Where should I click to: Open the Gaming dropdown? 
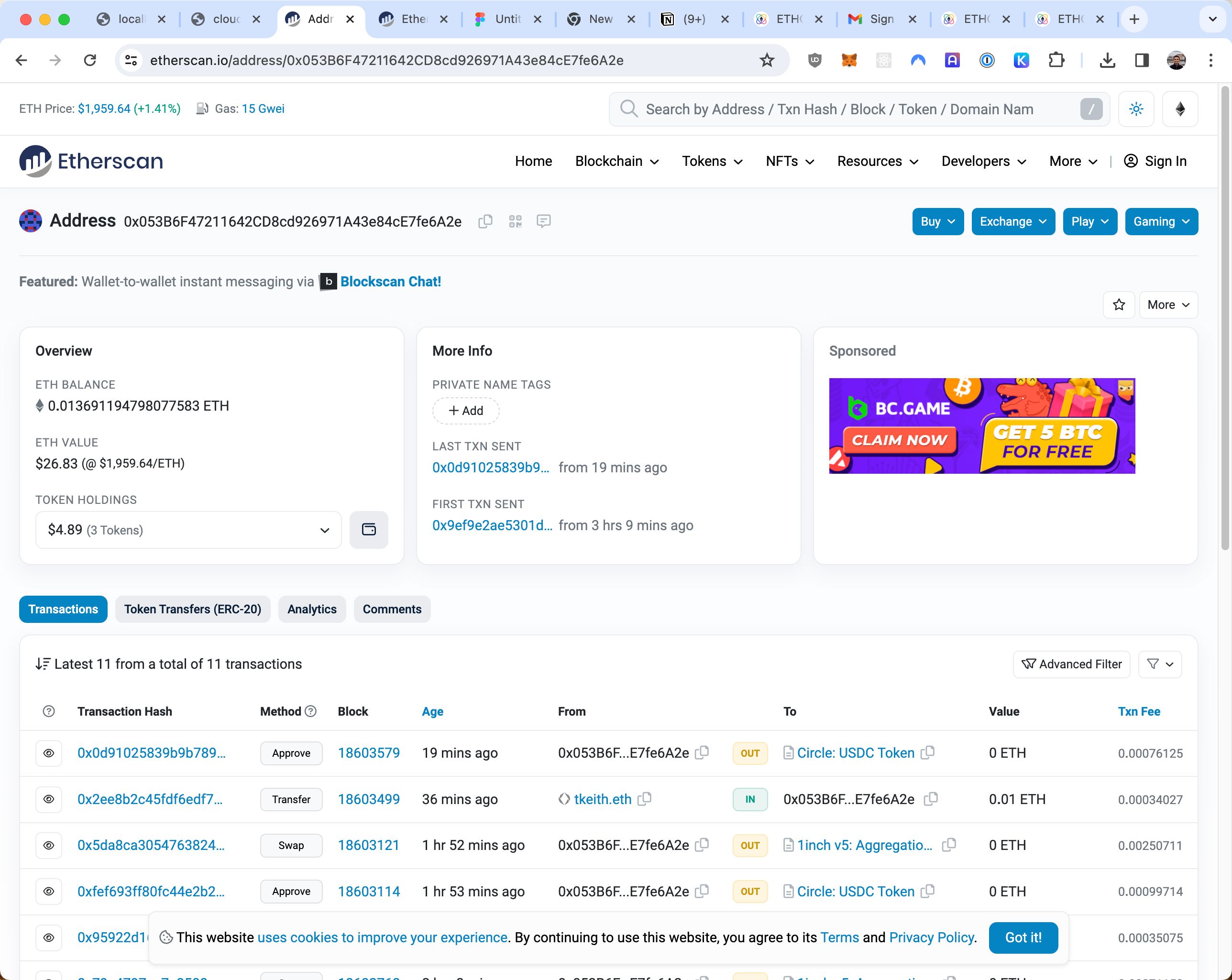[1161, 222]
